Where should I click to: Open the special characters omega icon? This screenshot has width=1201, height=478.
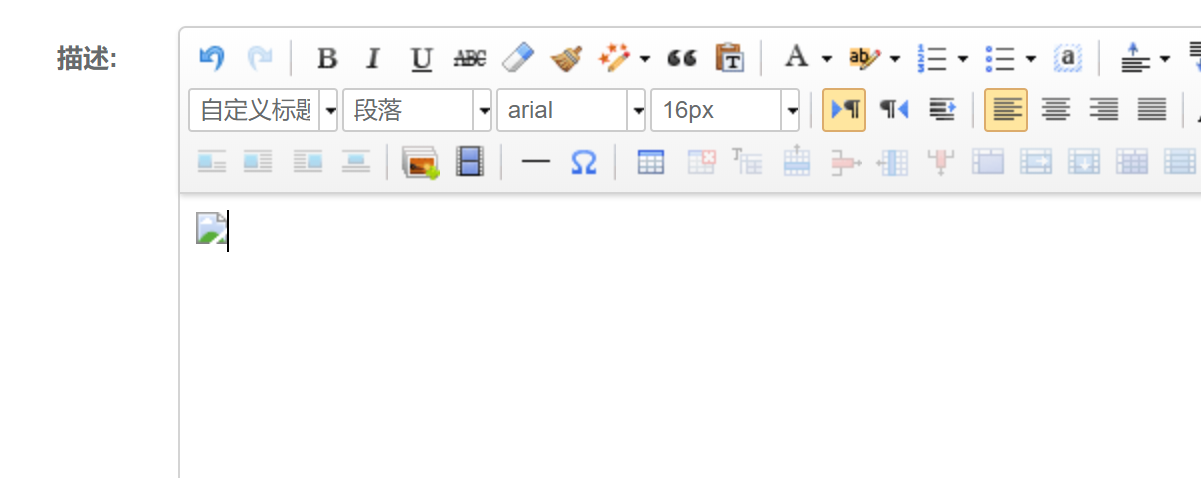click(x=584, y=161)
